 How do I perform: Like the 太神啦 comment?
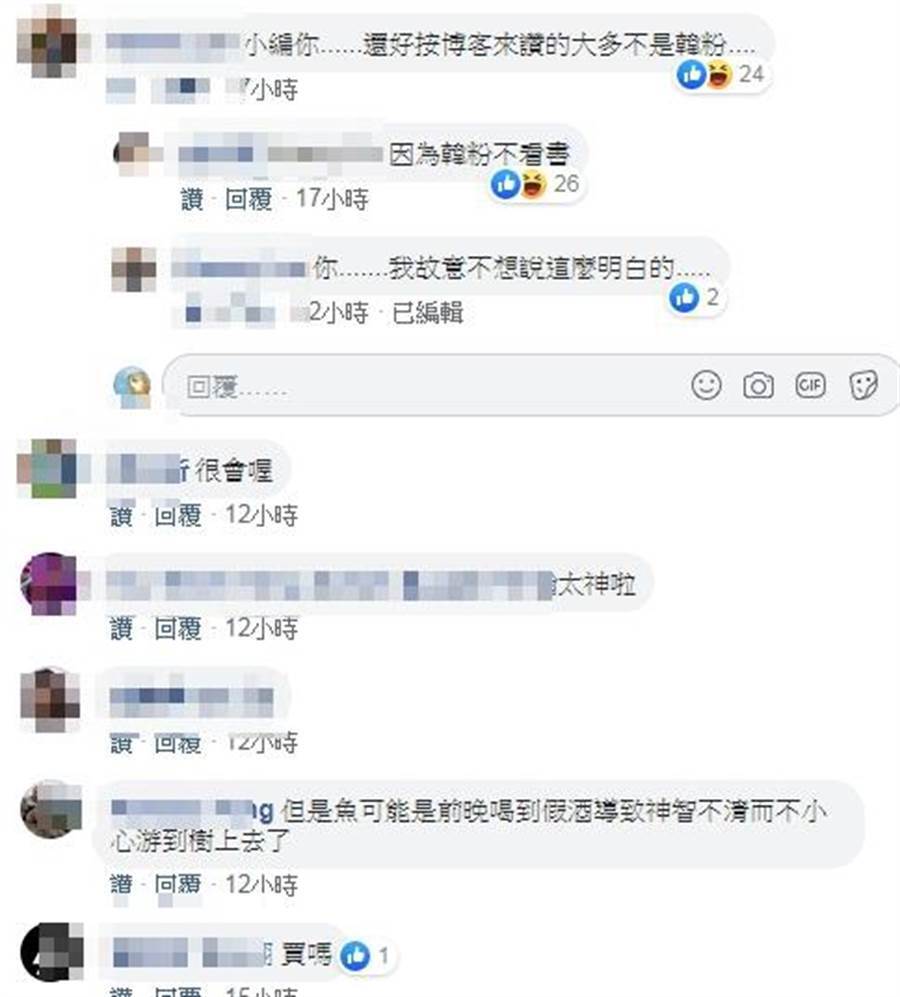pos(121,629)
